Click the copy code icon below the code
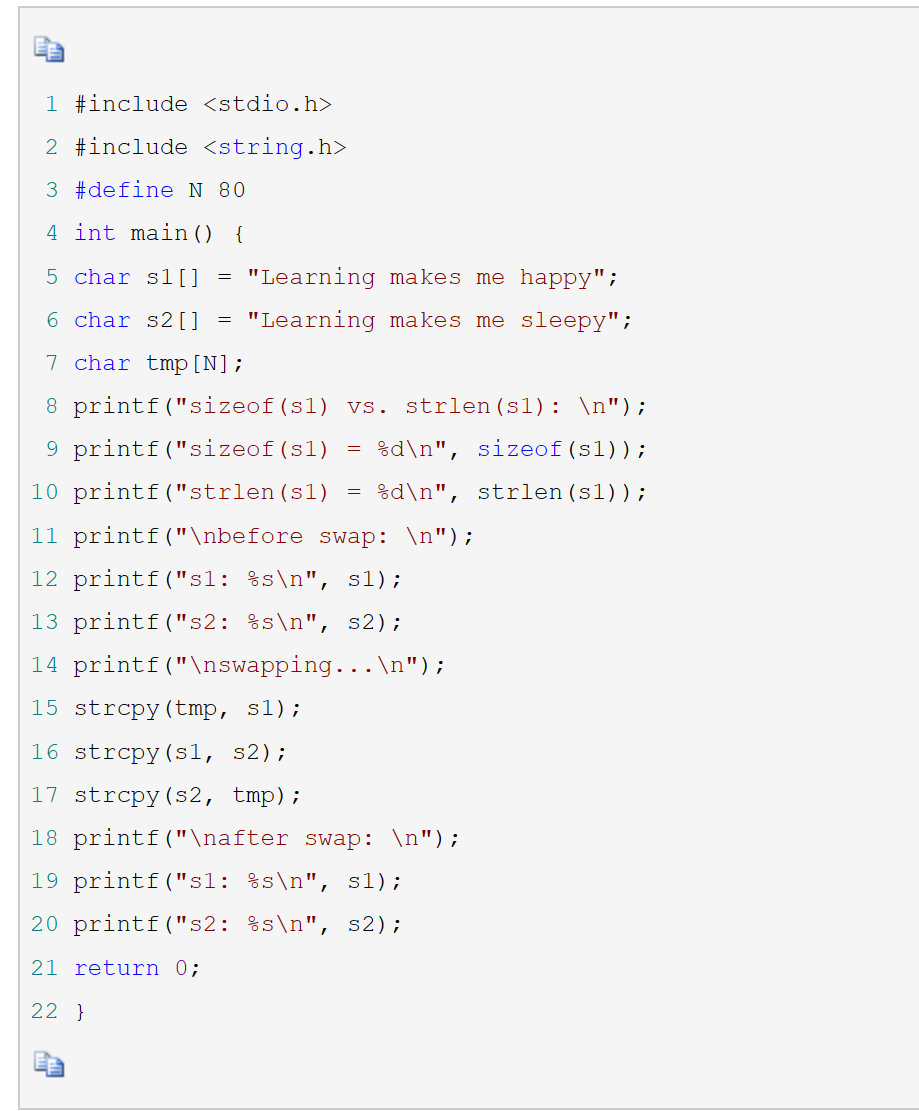 [48, 1064]
